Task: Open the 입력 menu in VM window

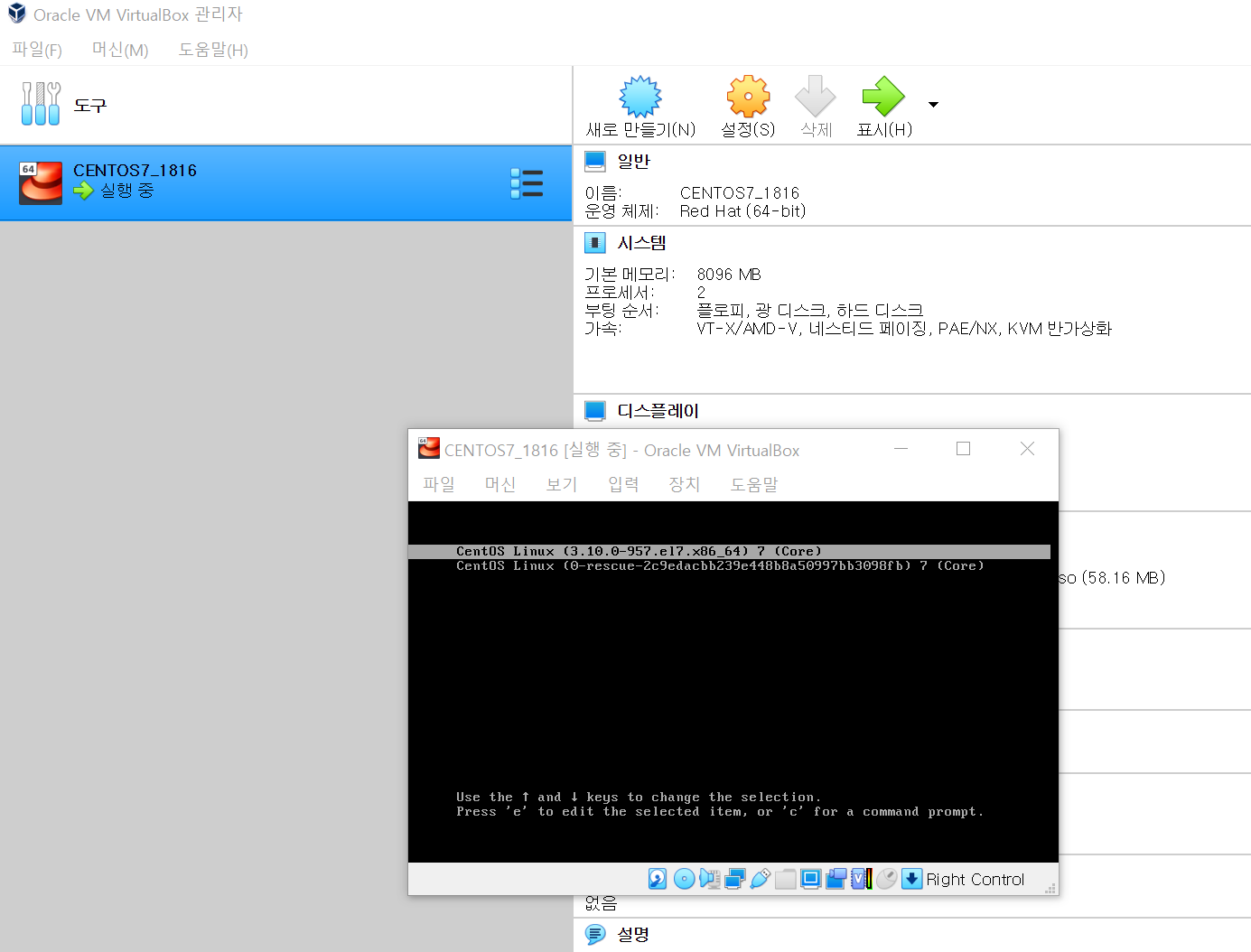Action: click(x=623, y=484)
